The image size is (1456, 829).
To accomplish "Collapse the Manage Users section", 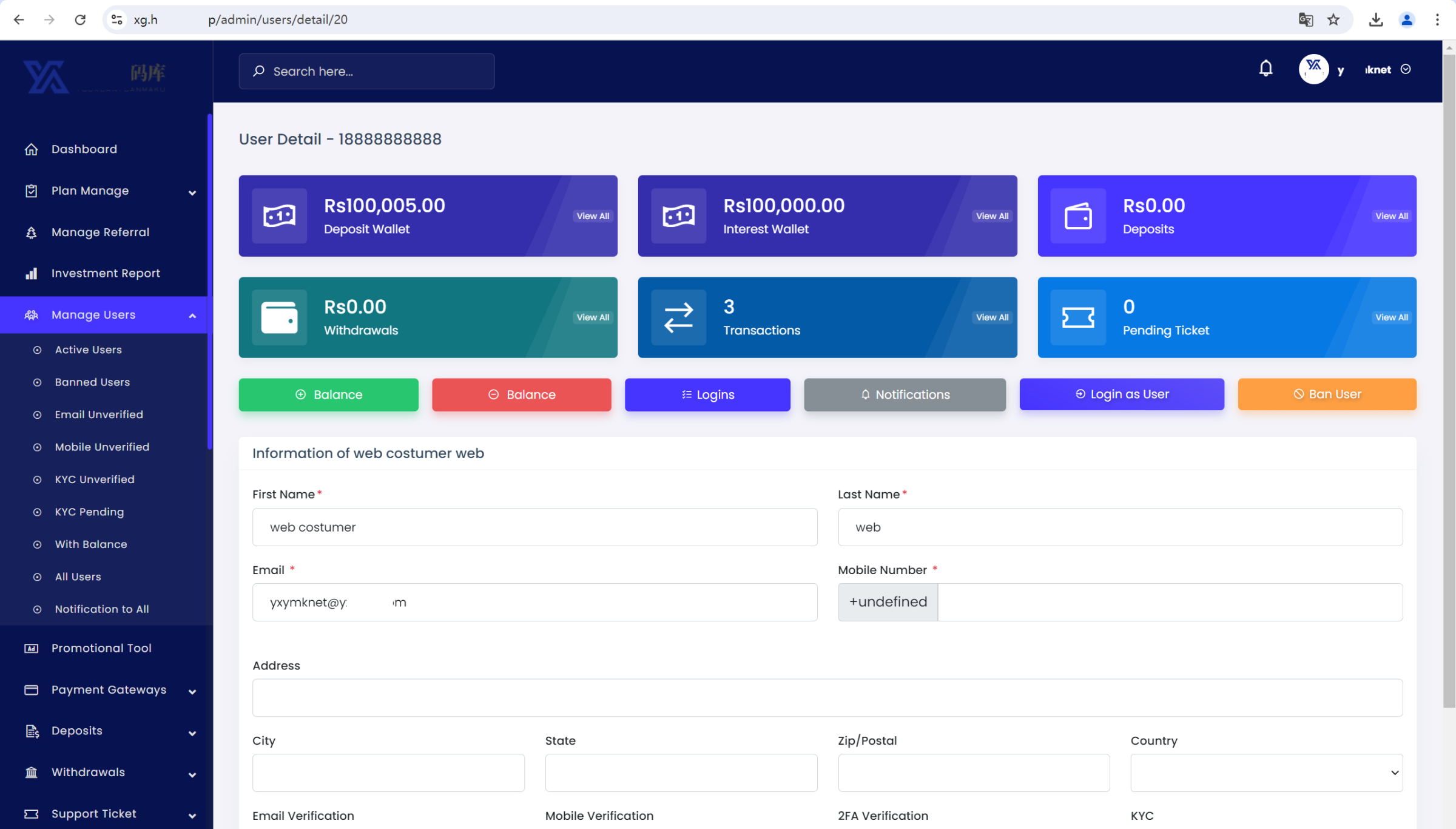I will (192, 316).
